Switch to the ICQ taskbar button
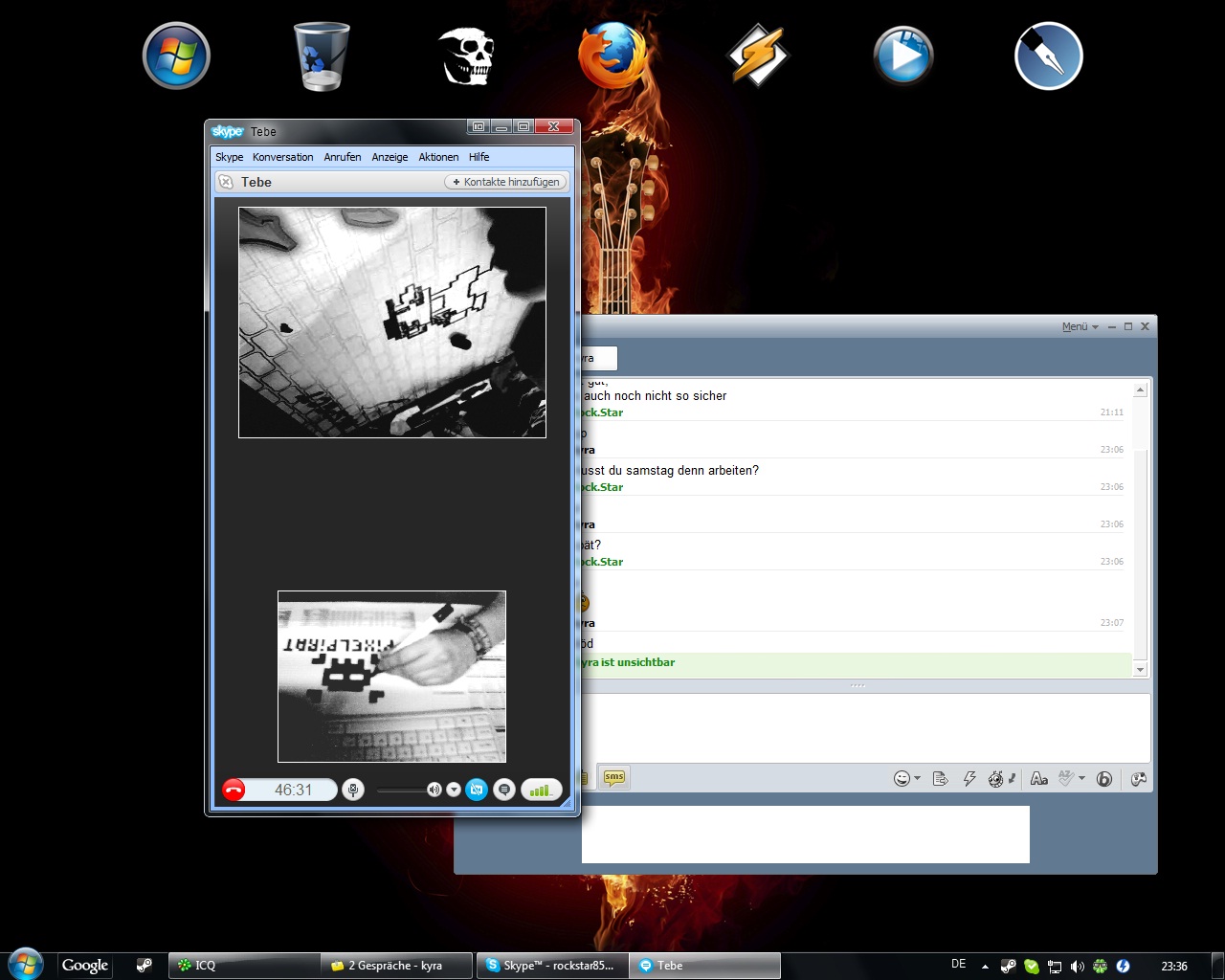 click(x=244, y=966)
